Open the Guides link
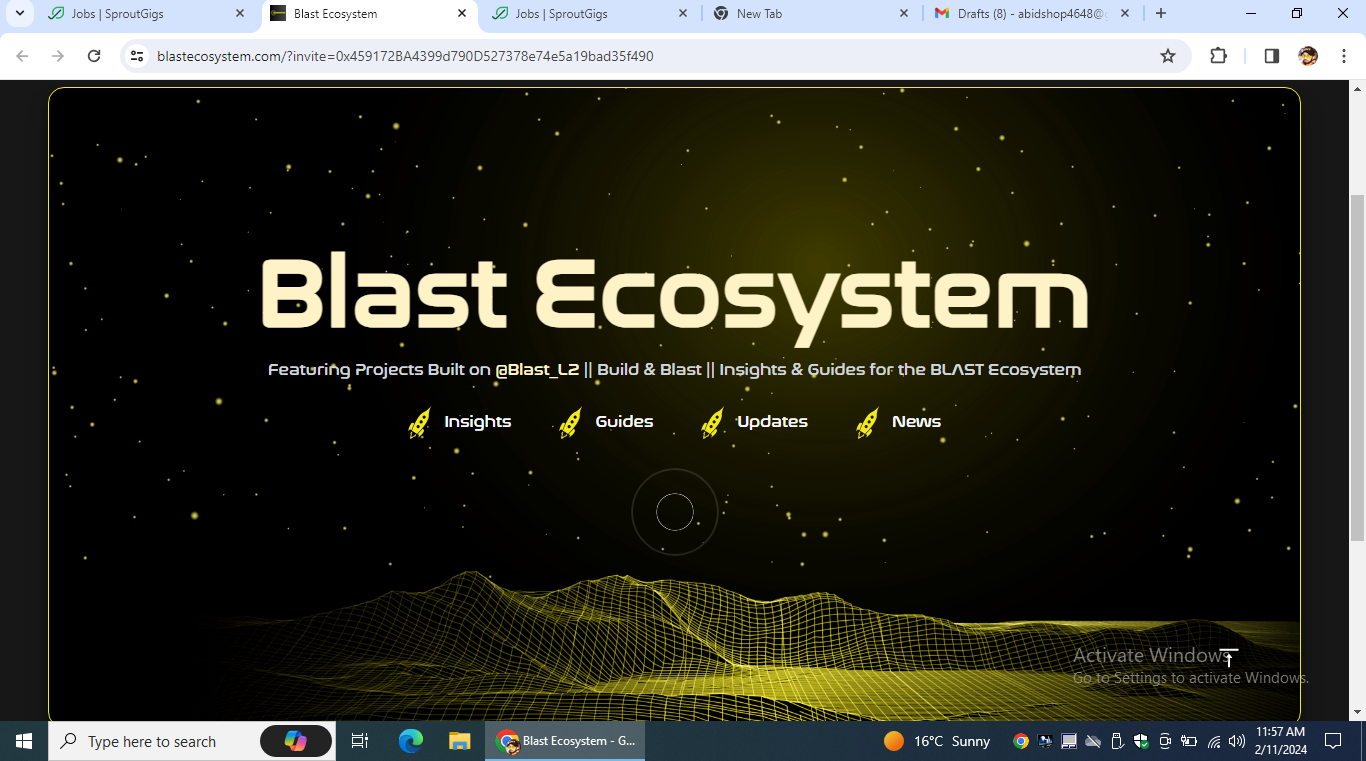 (624, 422)
